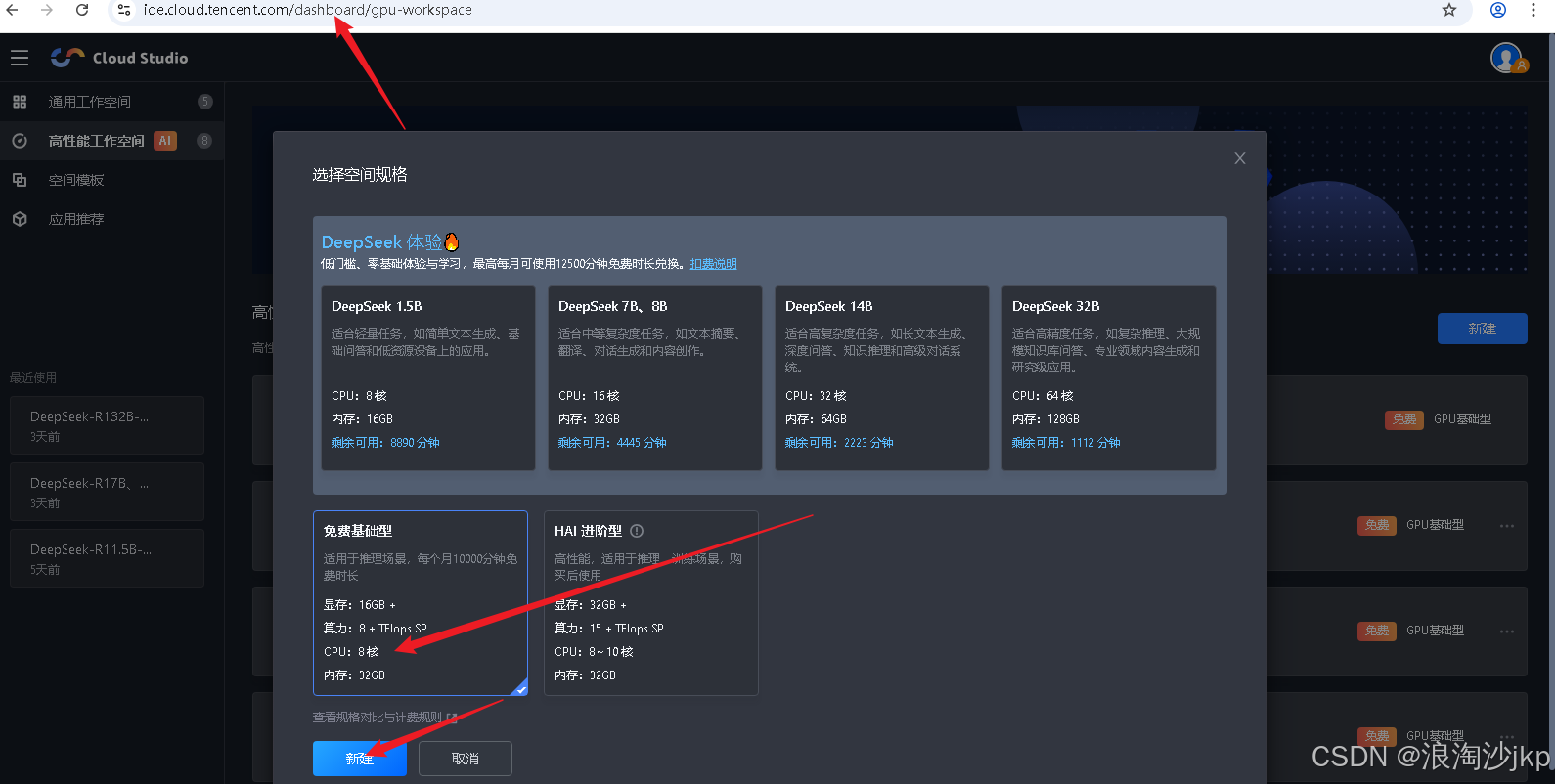Click the 应用推荐 sidebar icon
The image size is (1555, 784).
[x=20, y=219]
